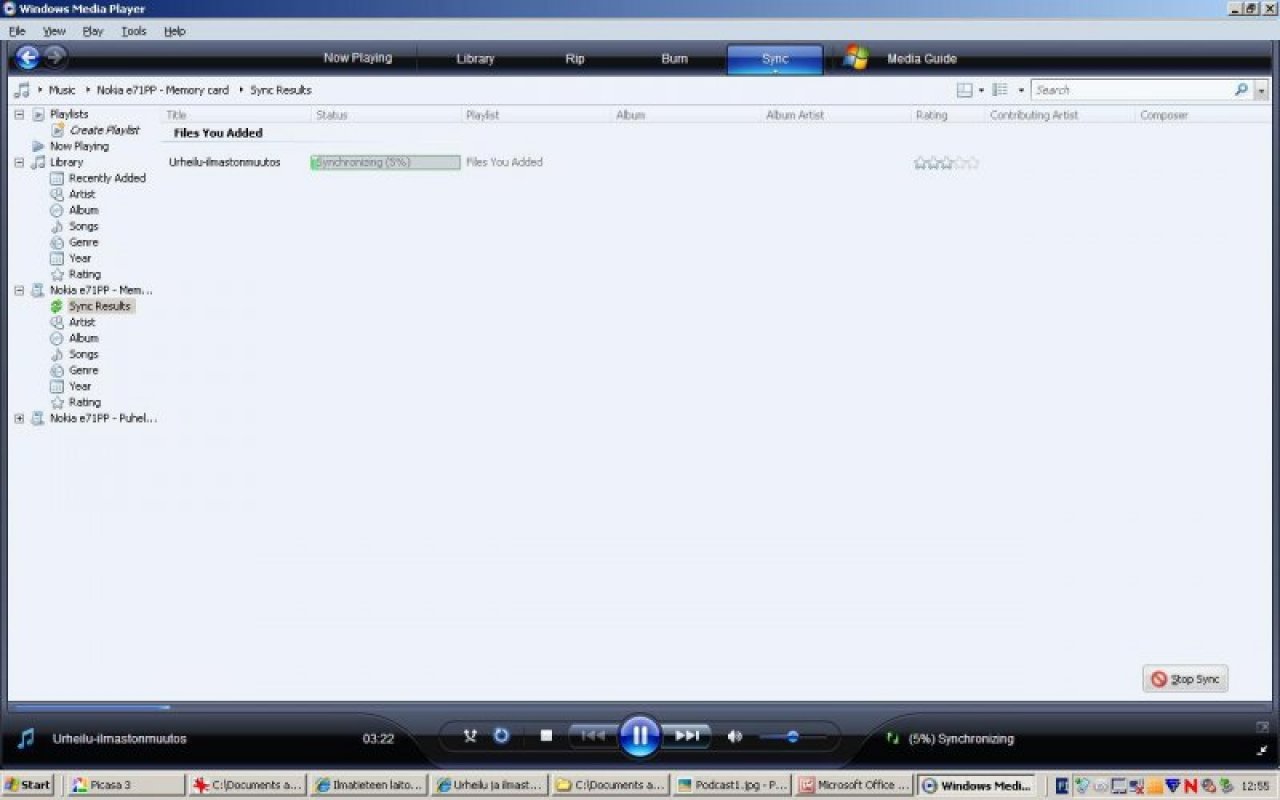This screenshot has height=800, width=1280.
Task: Select Rating under Nokia e71PP memory card
Action: click(84, 402)
